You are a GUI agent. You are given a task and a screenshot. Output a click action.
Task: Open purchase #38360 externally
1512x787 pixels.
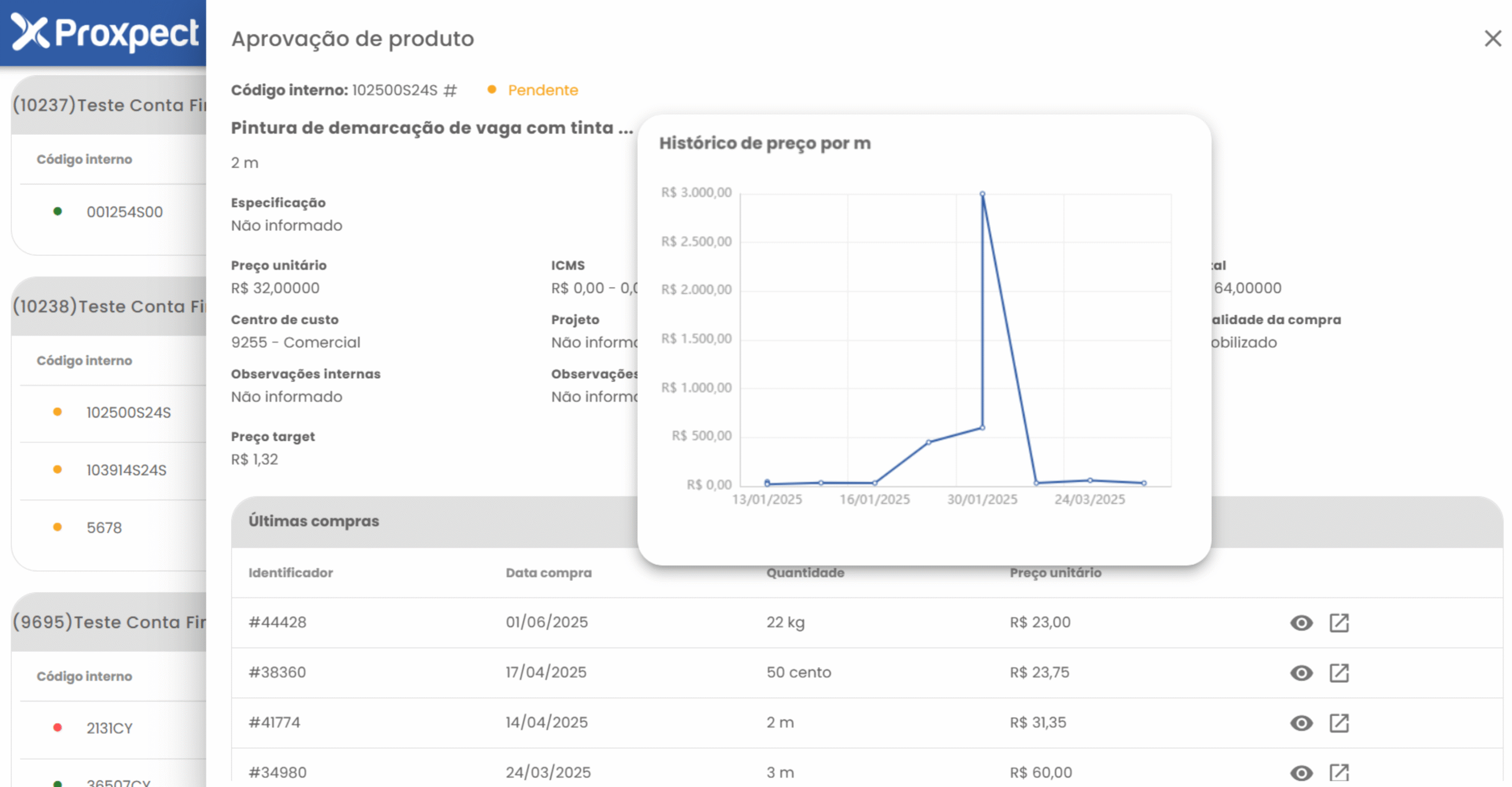[1338, 672]
